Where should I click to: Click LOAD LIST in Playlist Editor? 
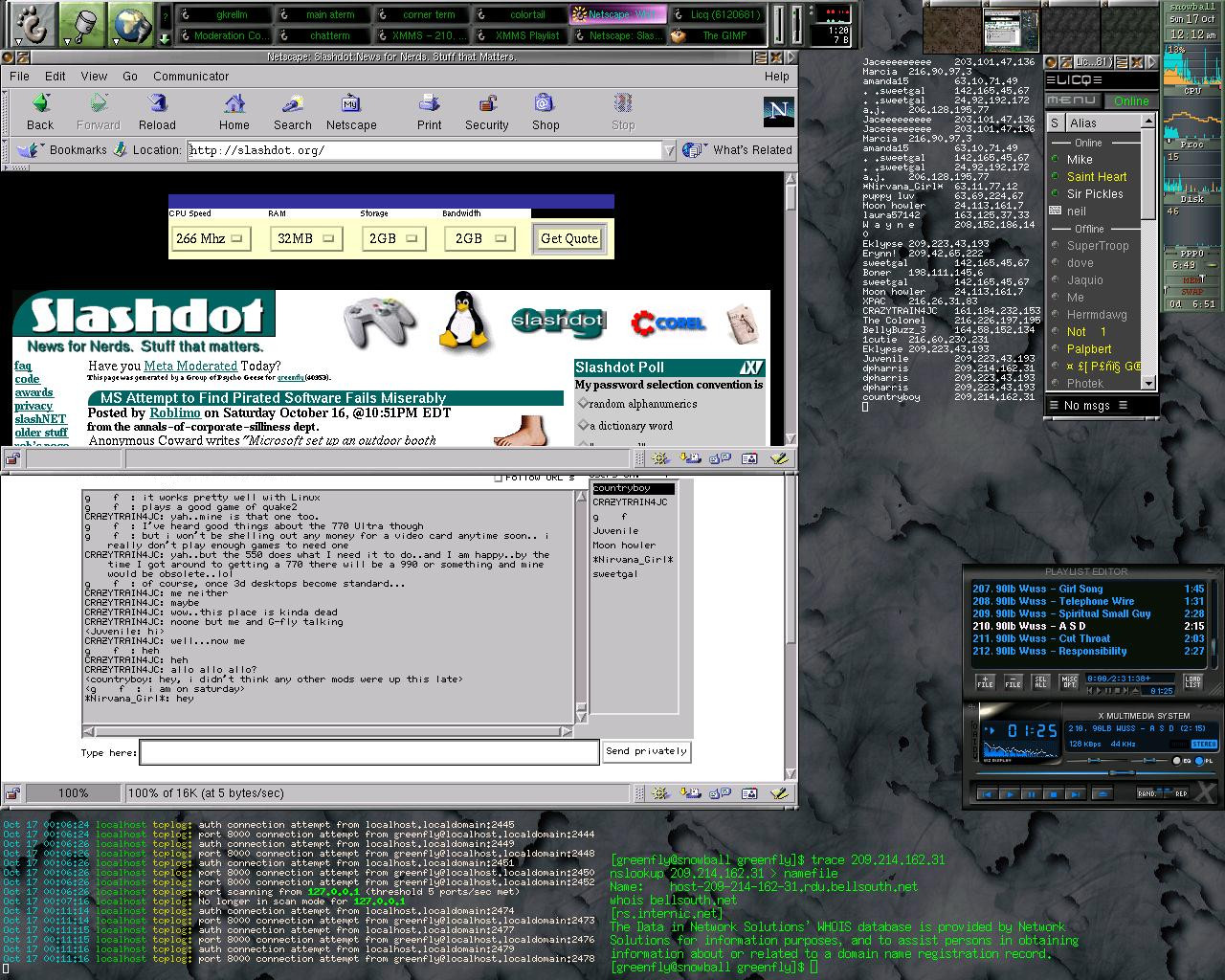click(1192, 682)
